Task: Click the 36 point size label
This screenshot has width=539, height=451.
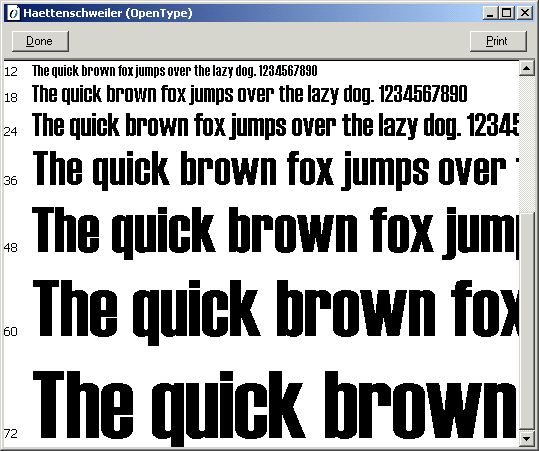Action: pos(10,181)
